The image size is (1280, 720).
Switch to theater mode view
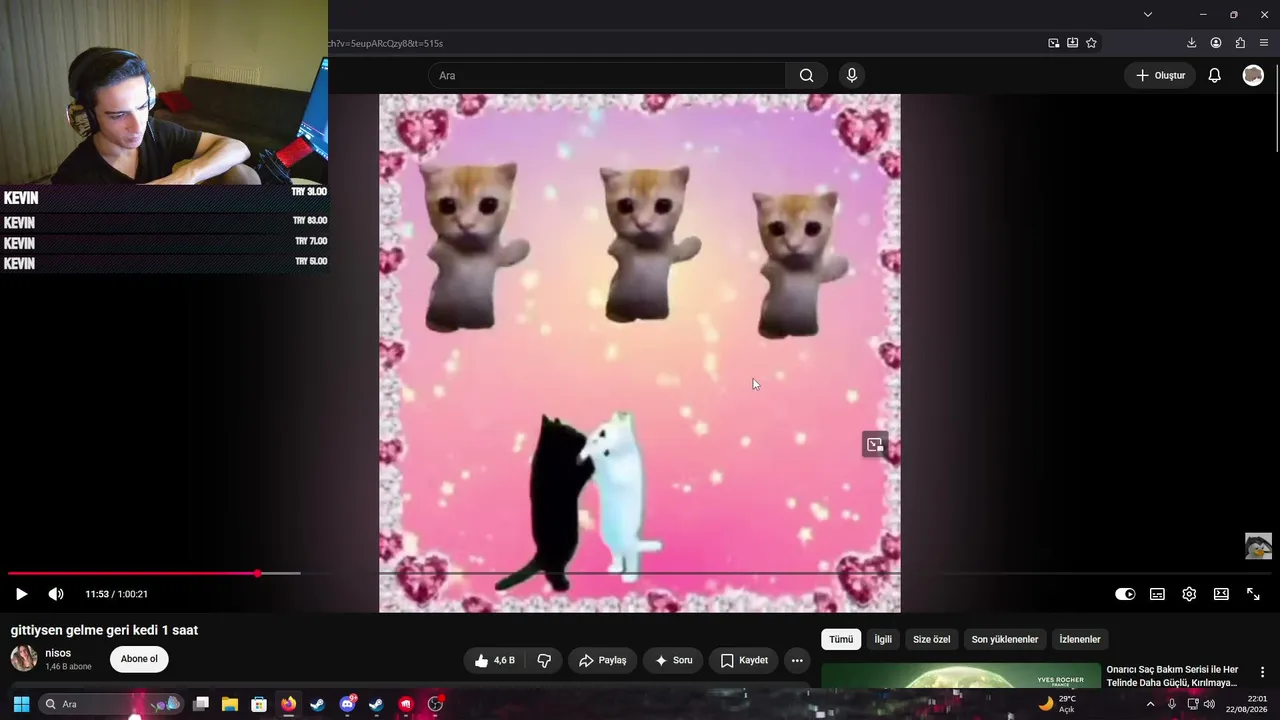(x=1221, y=594)
